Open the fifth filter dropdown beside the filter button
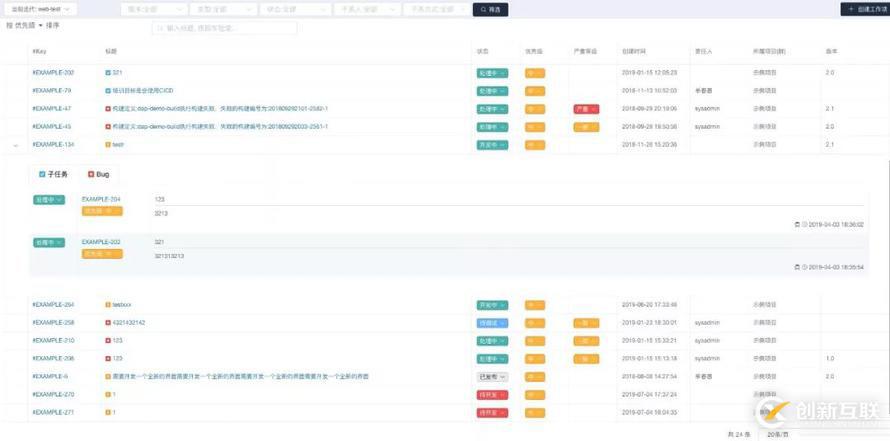Image resolution: width=890 pixels, height=441 pixels. click(436, 9)
